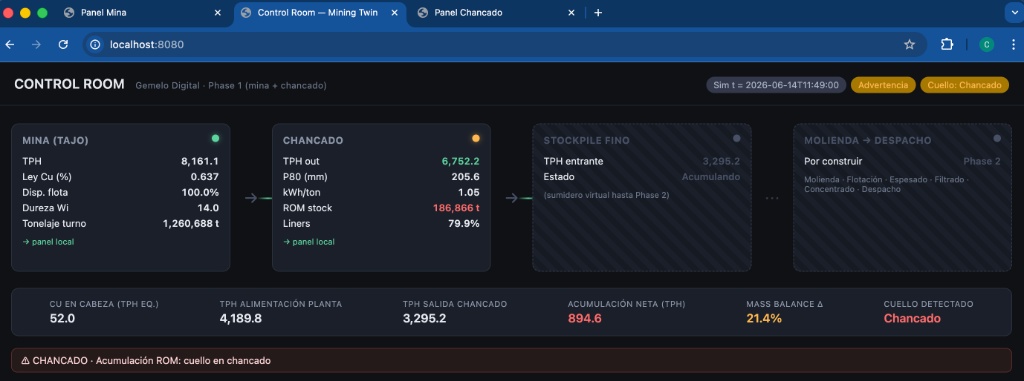Click the Liners value 79.9%
This screenshot has width=1024, height=381.
pyautogui.click(x=464, y=224)
